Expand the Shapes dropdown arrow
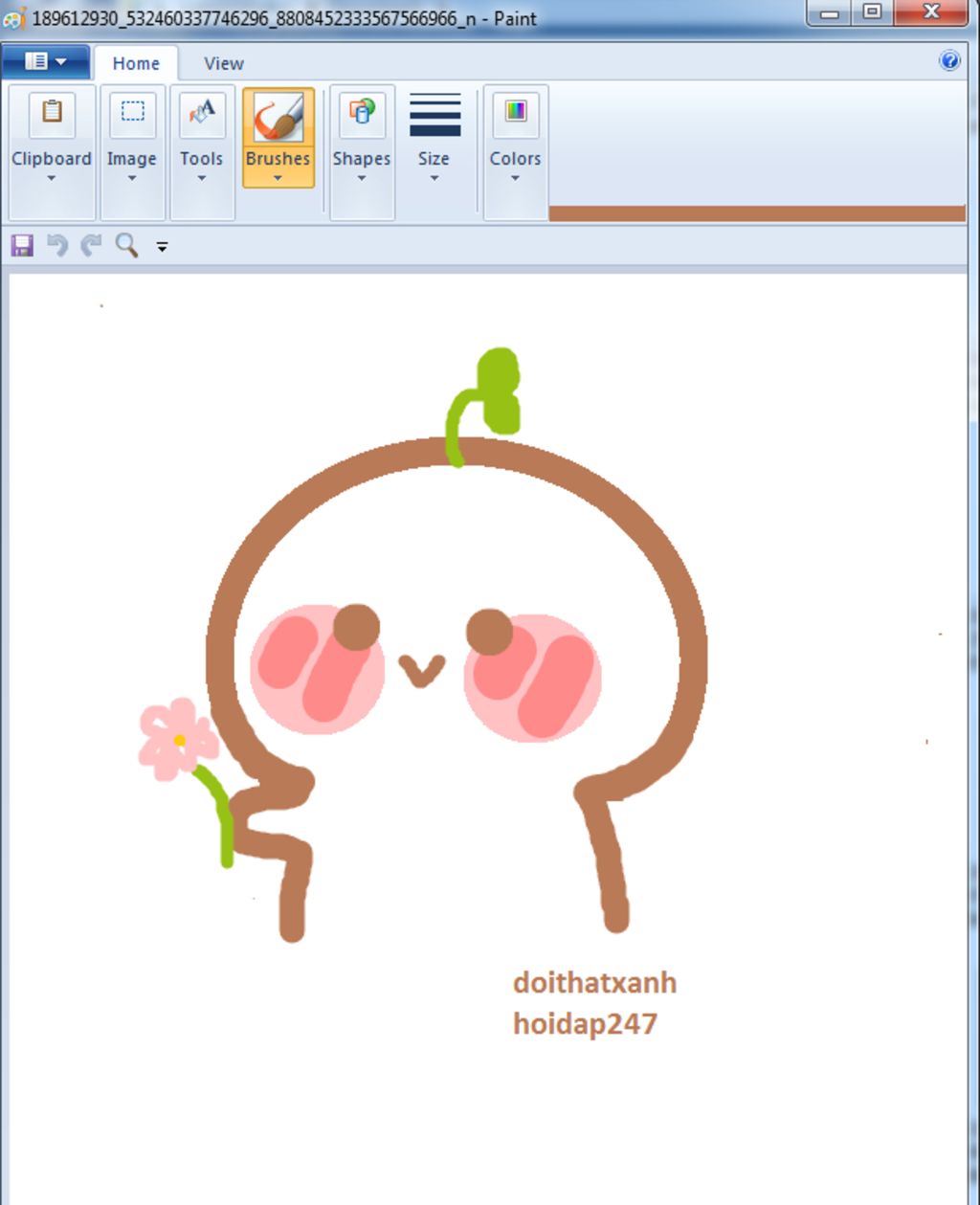The width and height of the screenshot is (980, 1205). click(x=362, y=178)
